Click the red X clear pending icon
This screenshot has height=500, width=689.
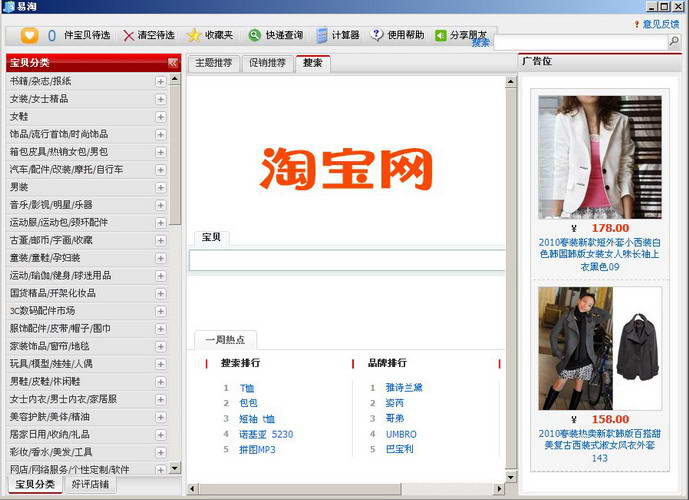[128, 36]
